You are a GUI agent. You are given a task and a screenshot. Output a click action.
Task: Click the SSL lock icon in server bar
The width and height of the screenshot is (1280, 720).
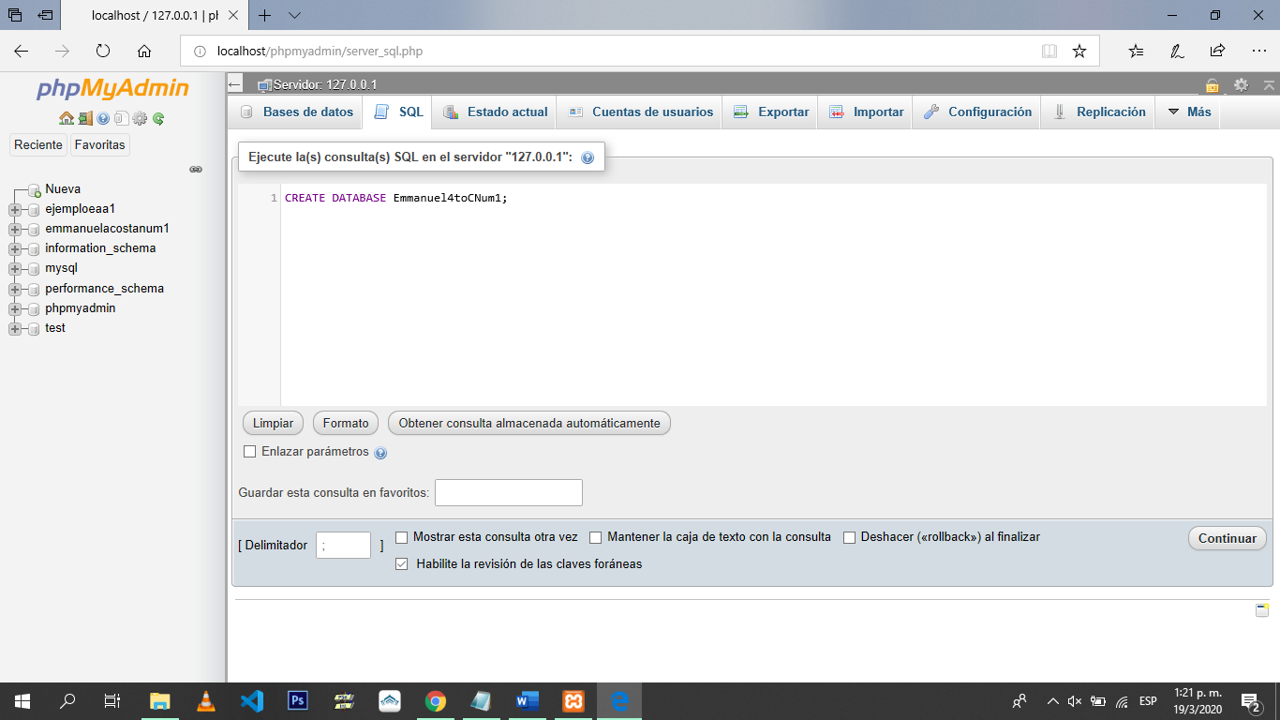click(x=1211, y=84)
